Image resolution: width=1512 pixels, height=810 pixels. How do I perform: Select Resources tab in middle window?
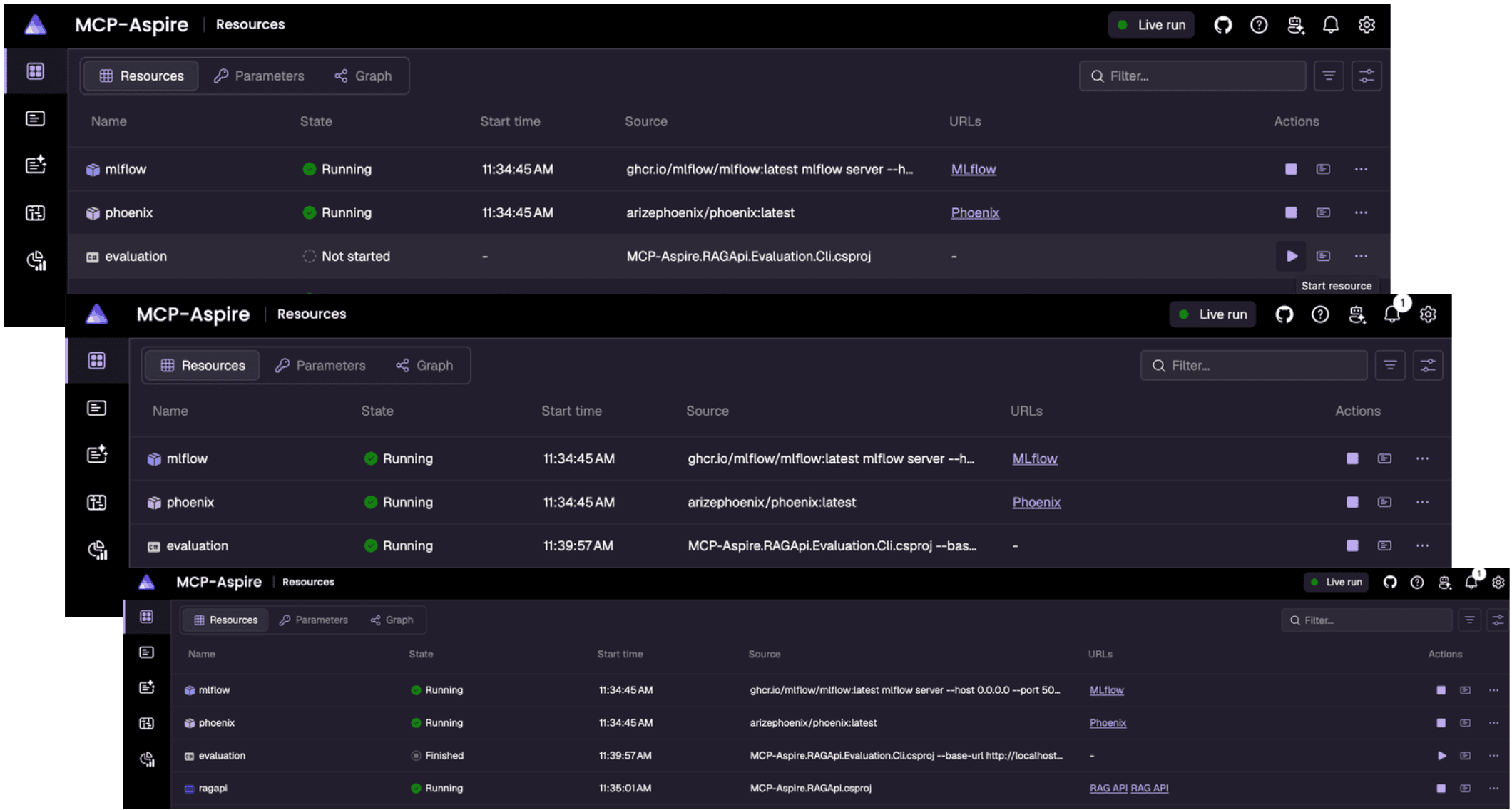(203, 365)
